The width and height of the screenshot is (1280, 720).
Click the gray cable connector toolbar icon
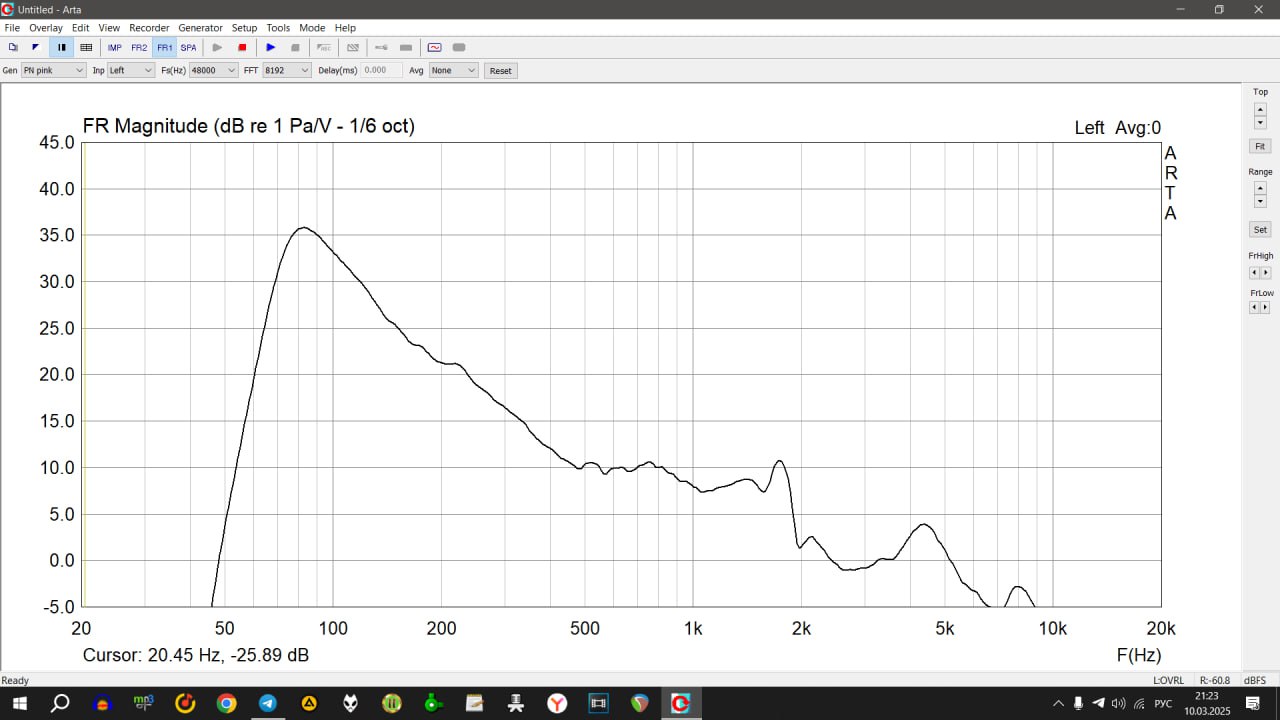point(381,47)
